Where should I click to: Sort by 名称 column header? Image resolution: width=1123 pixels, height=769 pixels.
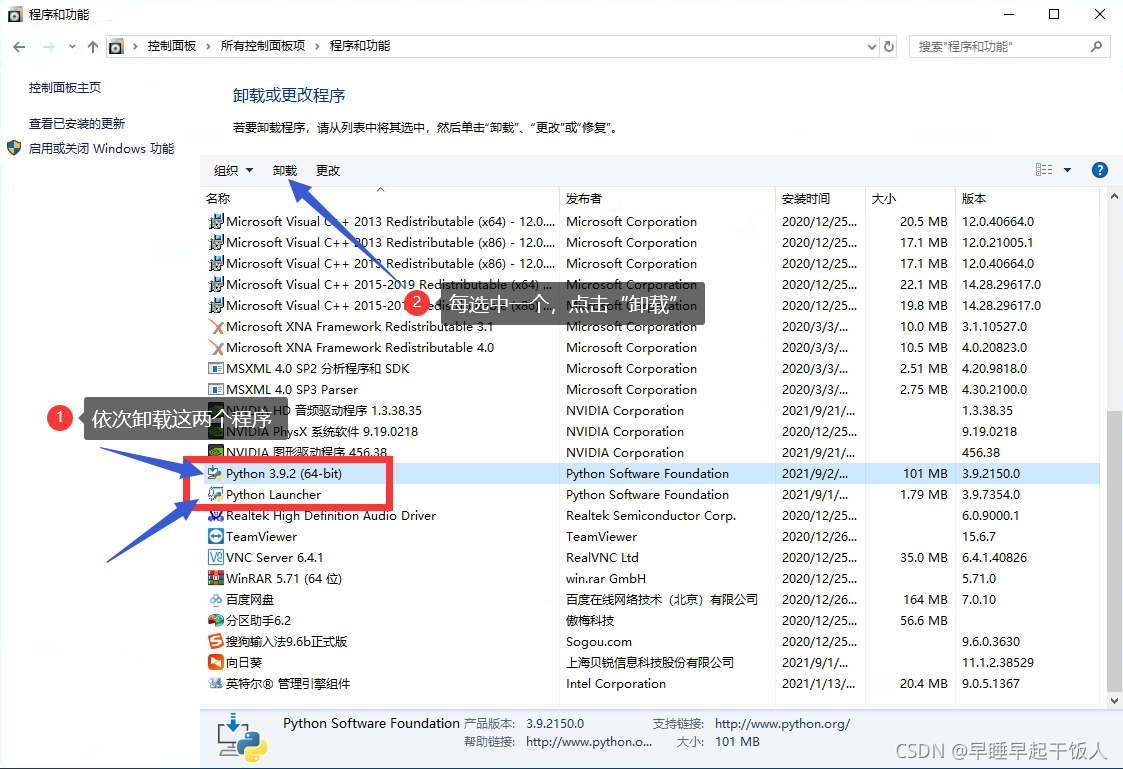(218, 198)
